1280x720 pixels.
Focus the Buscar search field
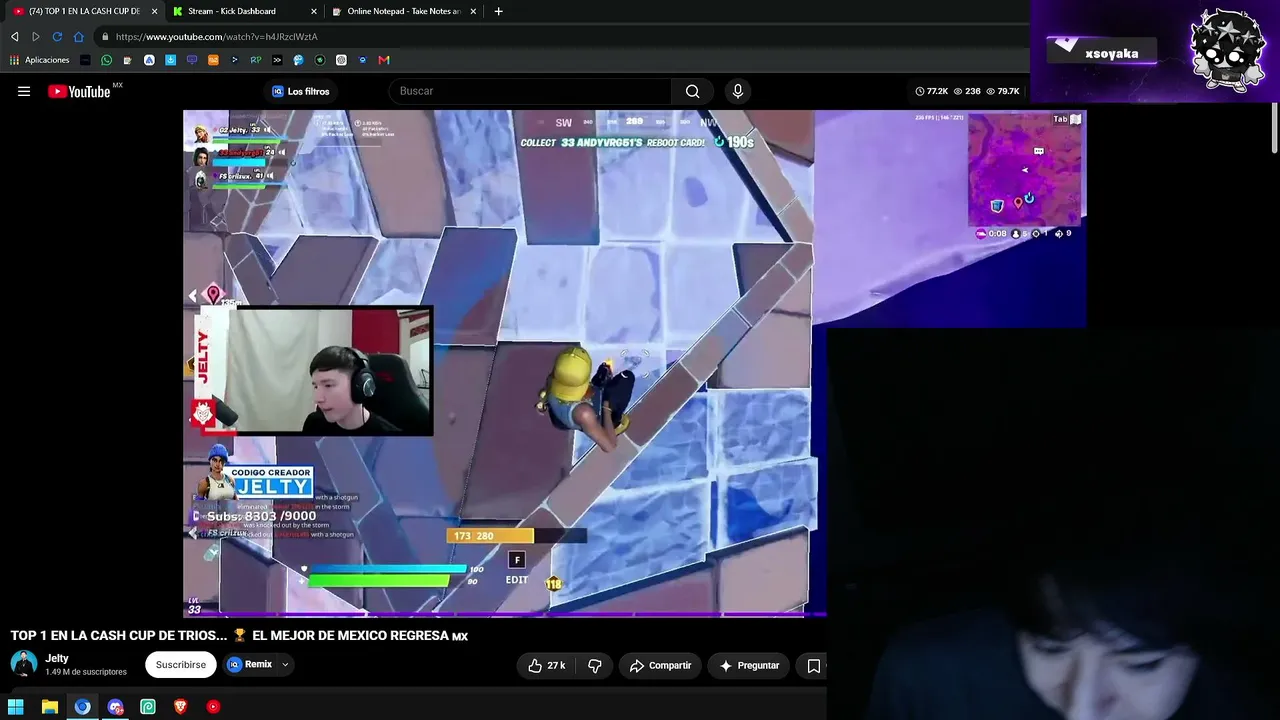coord(530,91)
